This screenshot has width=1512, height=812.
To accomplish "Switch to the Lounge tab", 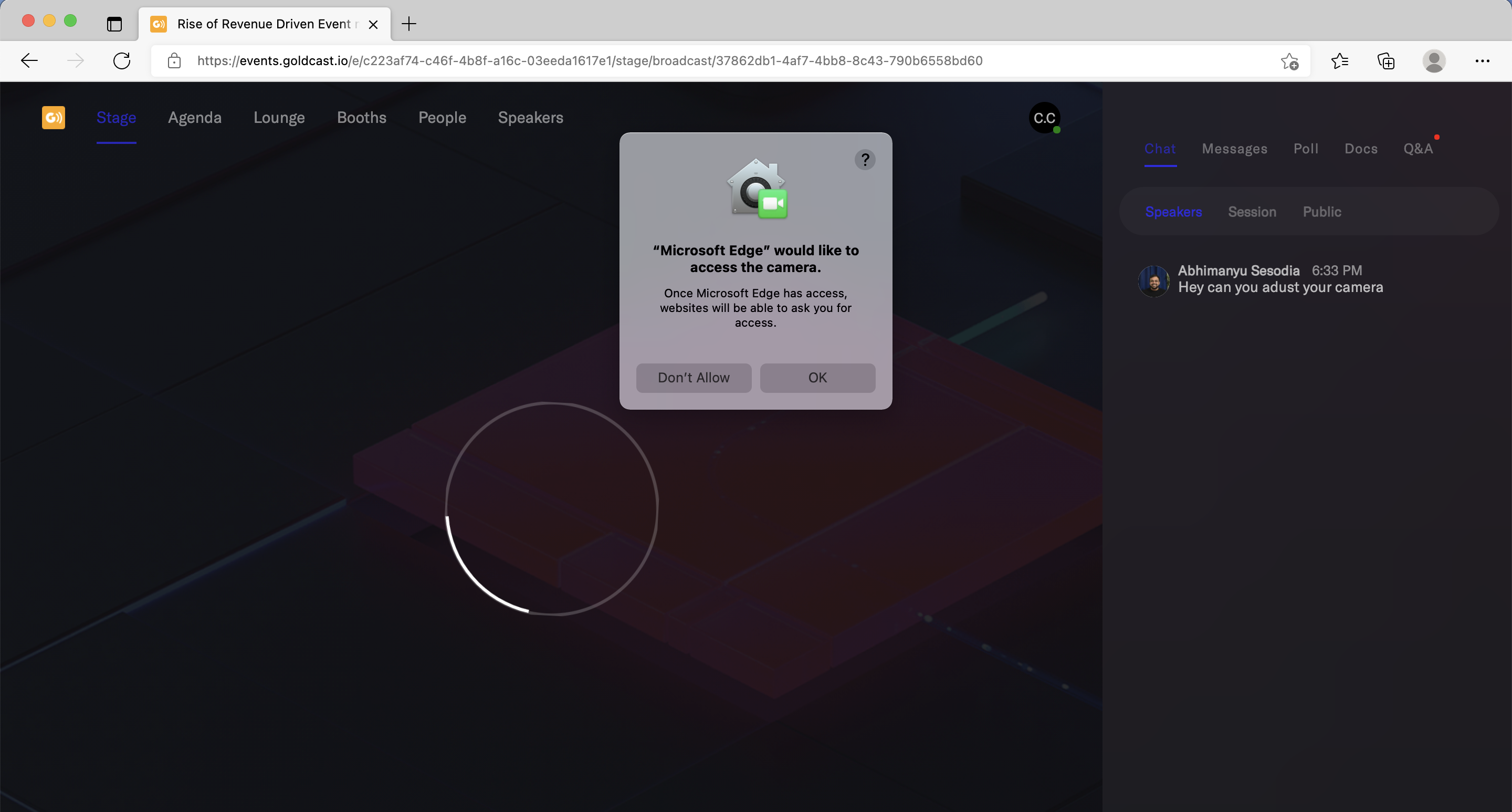I will point(279,118).
